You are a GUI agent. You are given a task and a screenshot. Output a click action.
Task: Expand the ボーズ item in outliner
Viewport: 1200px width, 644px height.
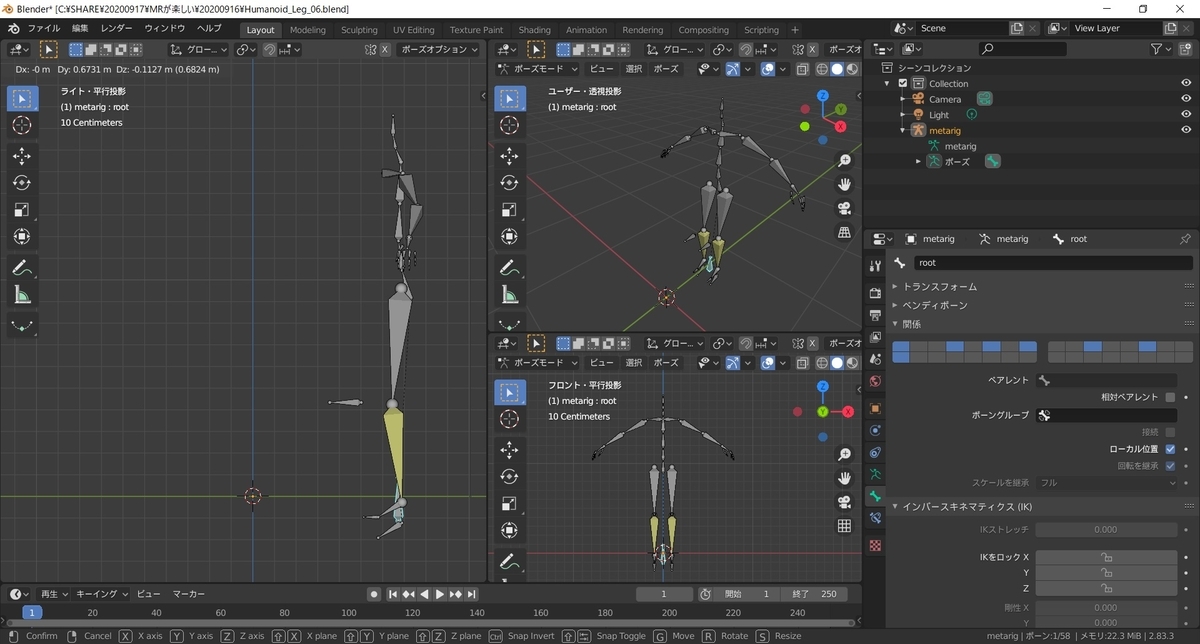click(x=918, y=161)
